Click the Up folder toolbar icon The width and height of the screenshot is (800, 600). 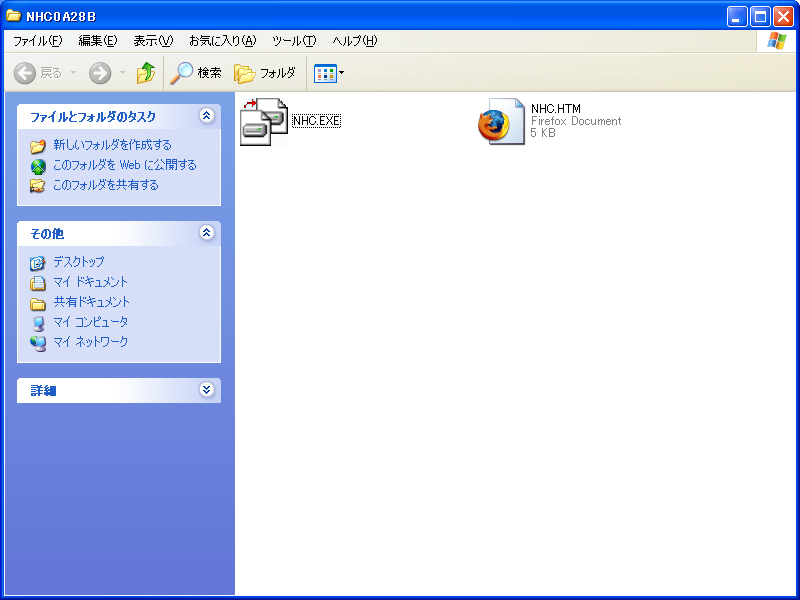click(x=146, y=73)
